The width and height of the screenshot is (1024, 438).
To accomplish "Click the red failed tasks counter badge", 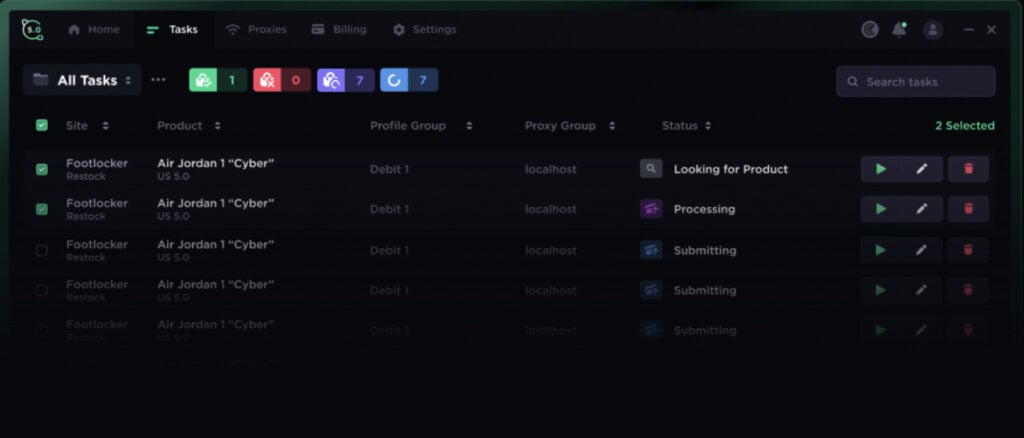I will point(281,80).
